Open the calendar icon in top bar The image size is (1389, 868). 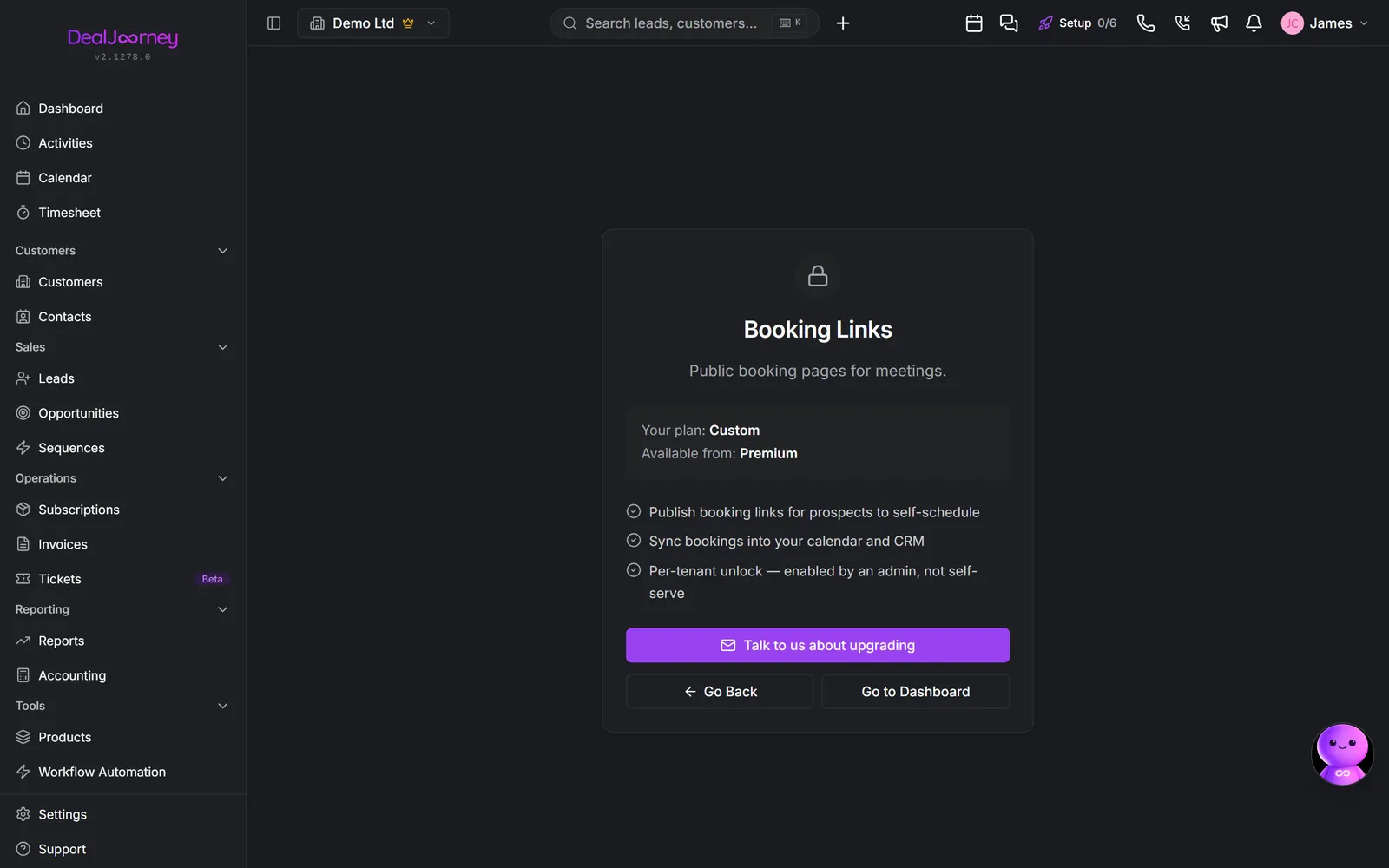tap(974, 23)
